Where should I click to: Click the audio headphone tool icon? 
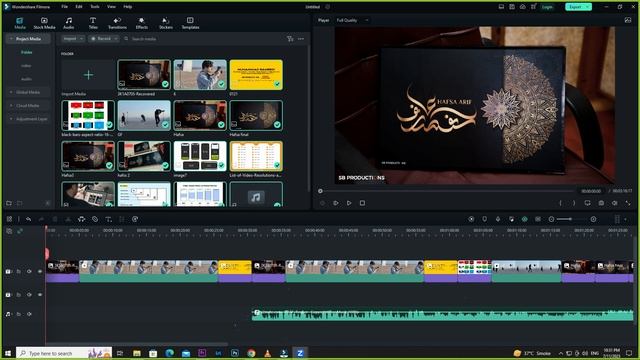click(81, 219)
